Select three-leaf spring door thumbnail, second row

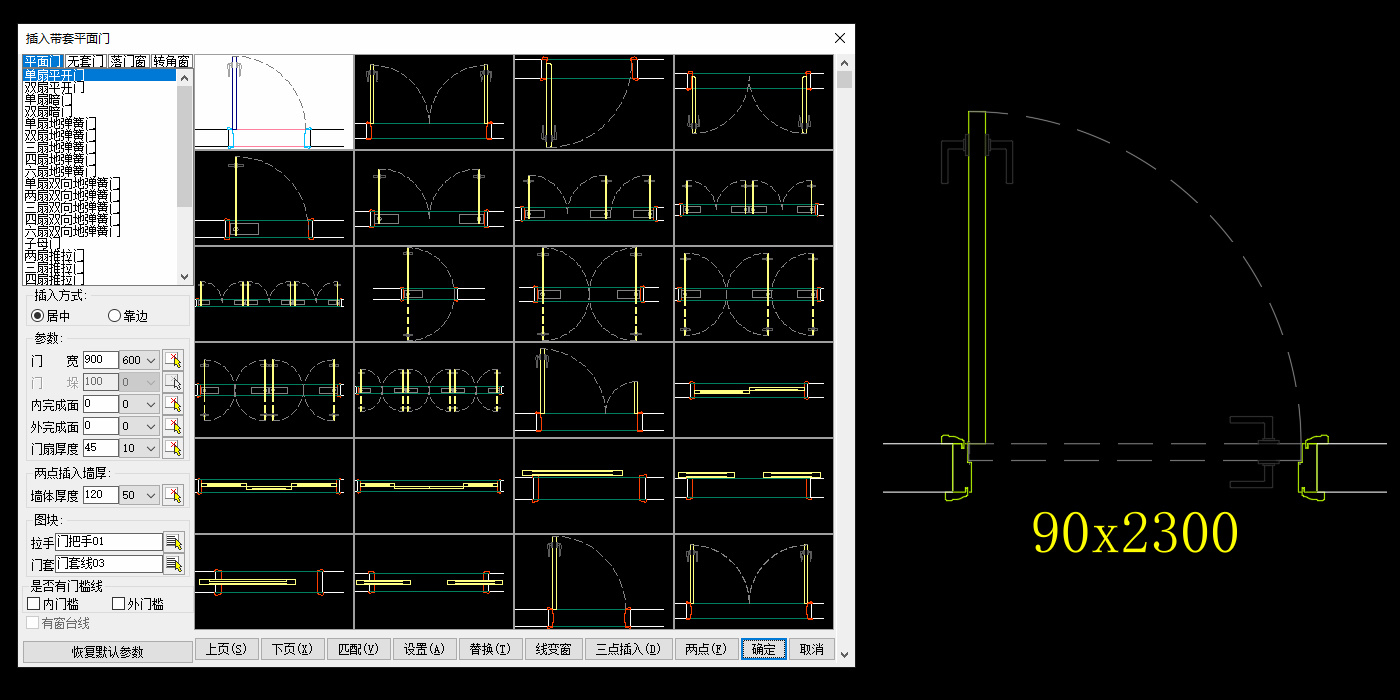594,198
